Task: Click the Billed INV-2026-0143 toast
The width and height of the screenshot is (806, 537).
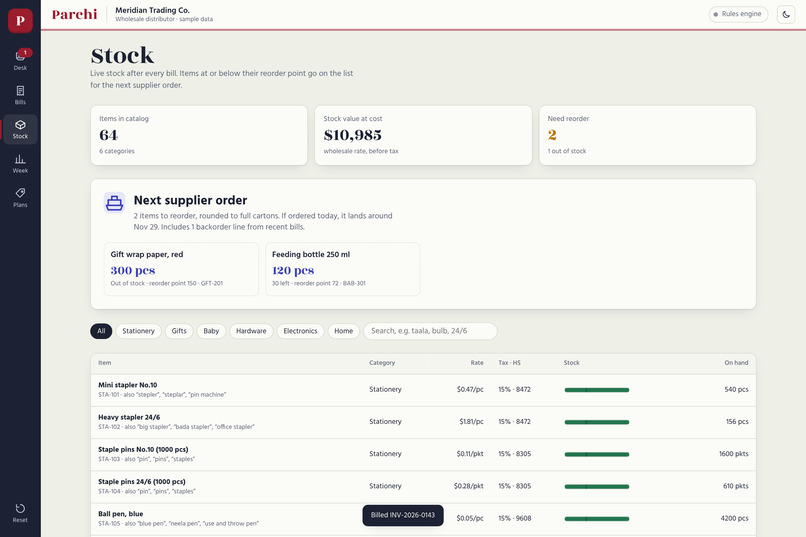Action: [403, 515]
